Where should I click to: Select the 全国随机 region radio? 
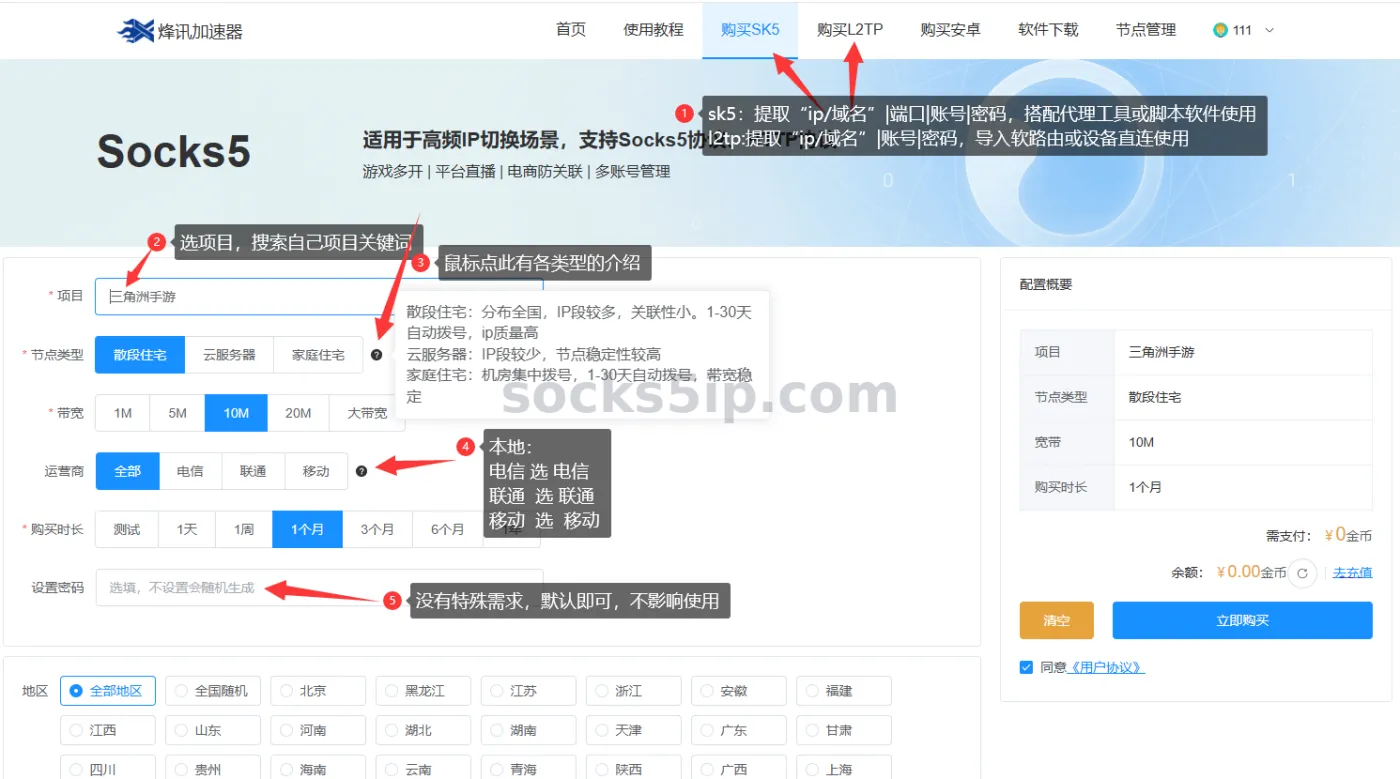(212, 691)
